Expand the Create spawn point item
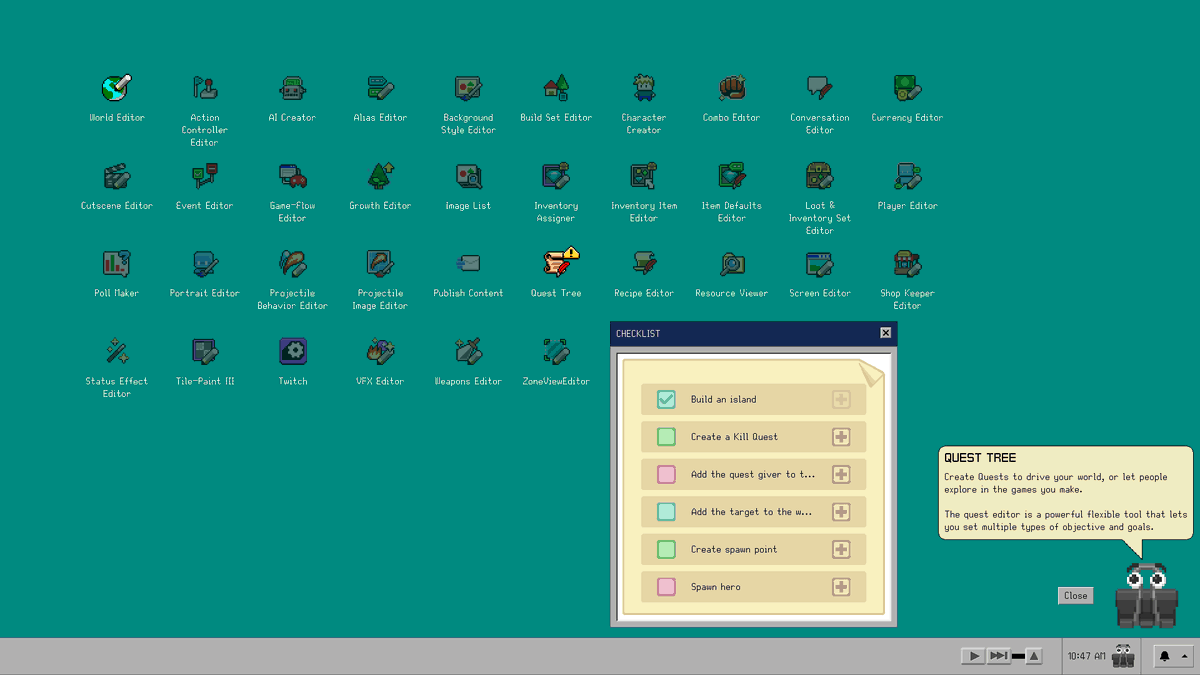1200x675 pixels. click(841, 549)
